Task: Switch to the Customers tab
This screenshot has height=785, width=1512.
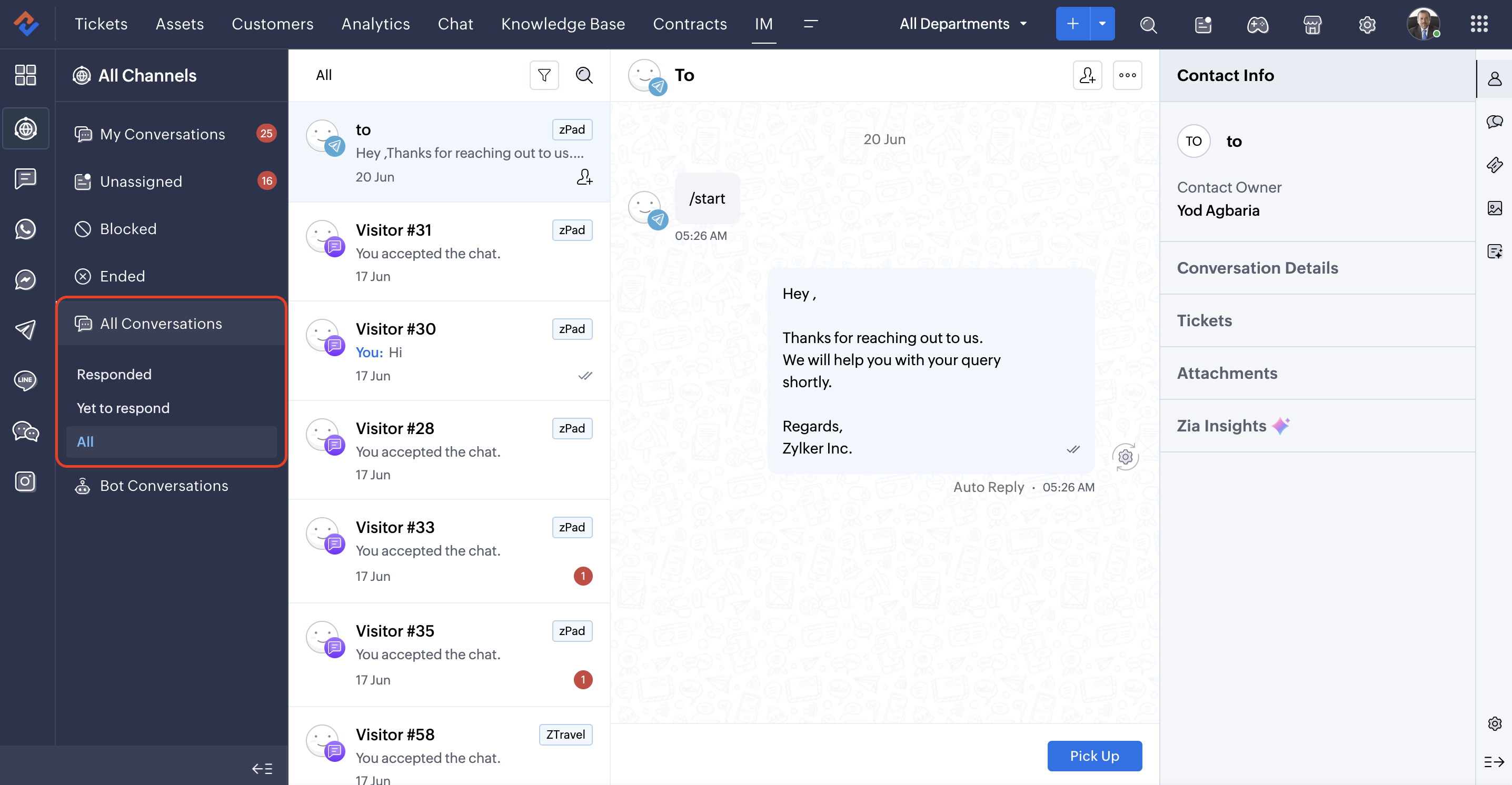Action: [x=272, y=24]
